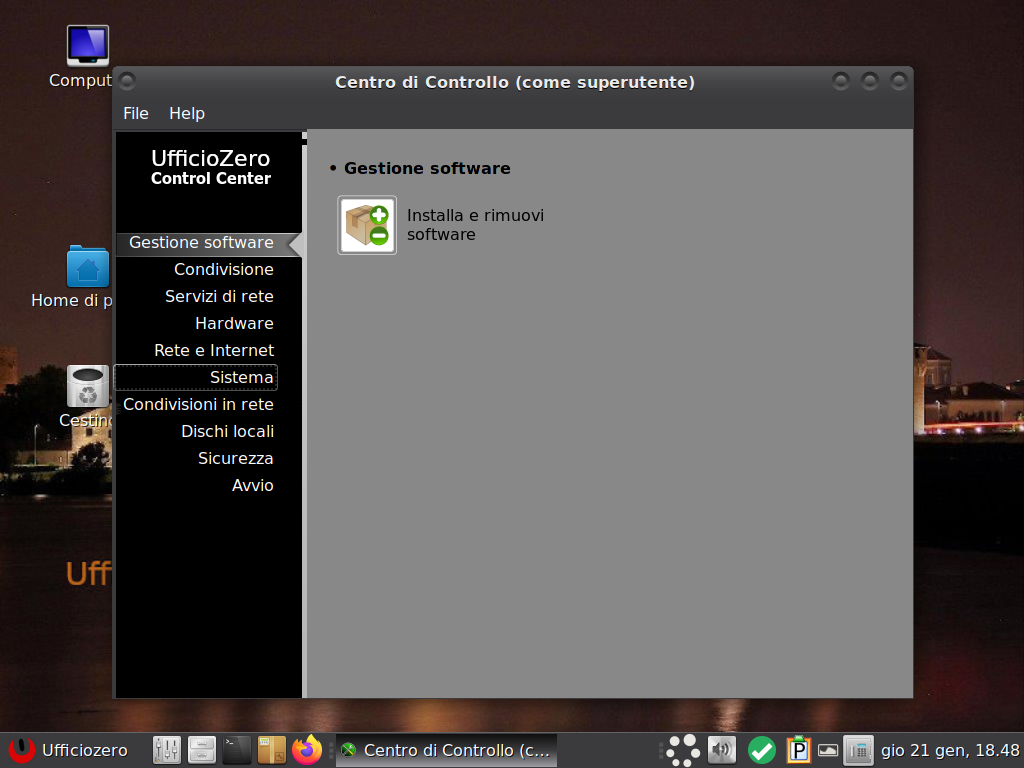Open the Ufficiozero start menu
Screen dimensions: 1024x768
tap(68, 750)
